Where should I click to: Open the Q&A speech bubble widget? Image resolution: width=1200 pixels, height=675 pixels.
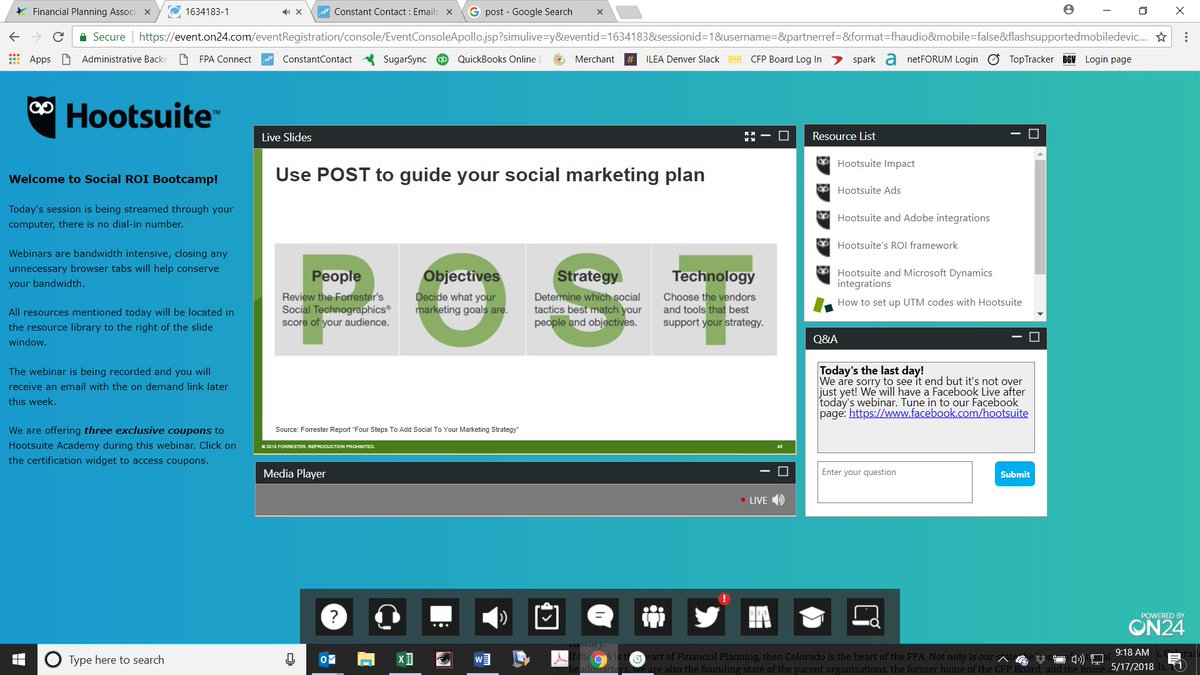tap(600, 617)
